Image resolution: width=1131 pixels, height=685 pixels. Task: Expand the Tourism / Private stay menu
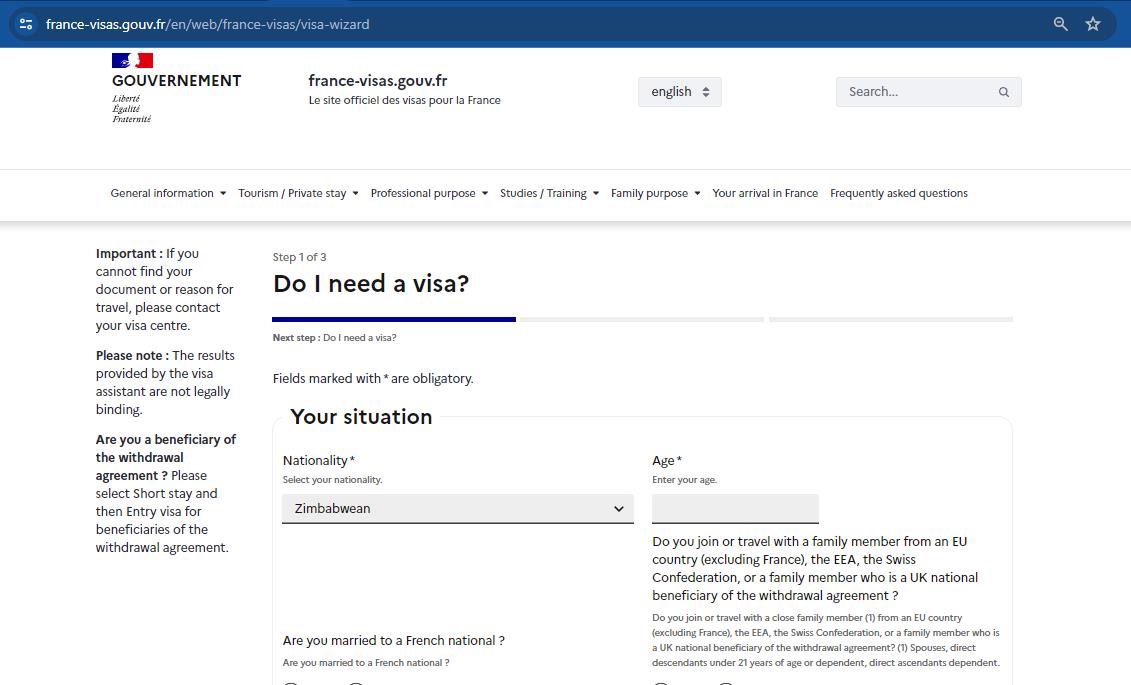click(298, 193)
